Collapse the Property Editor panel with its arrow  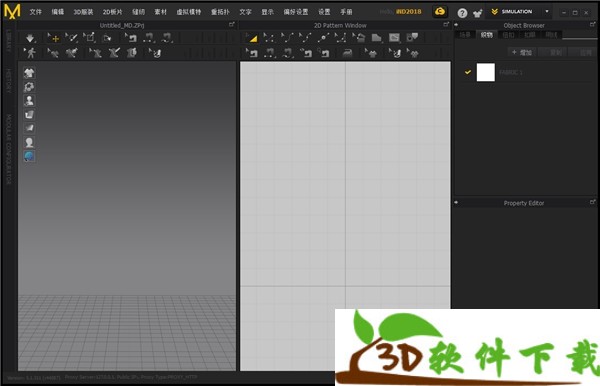456,202
